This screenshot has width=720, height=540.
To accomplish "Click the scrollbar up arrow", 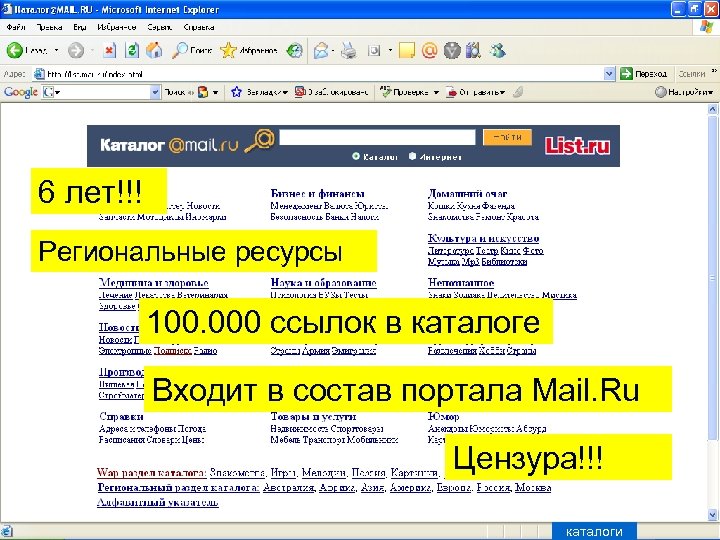I will pyautogui.click(x=712, y=109).
